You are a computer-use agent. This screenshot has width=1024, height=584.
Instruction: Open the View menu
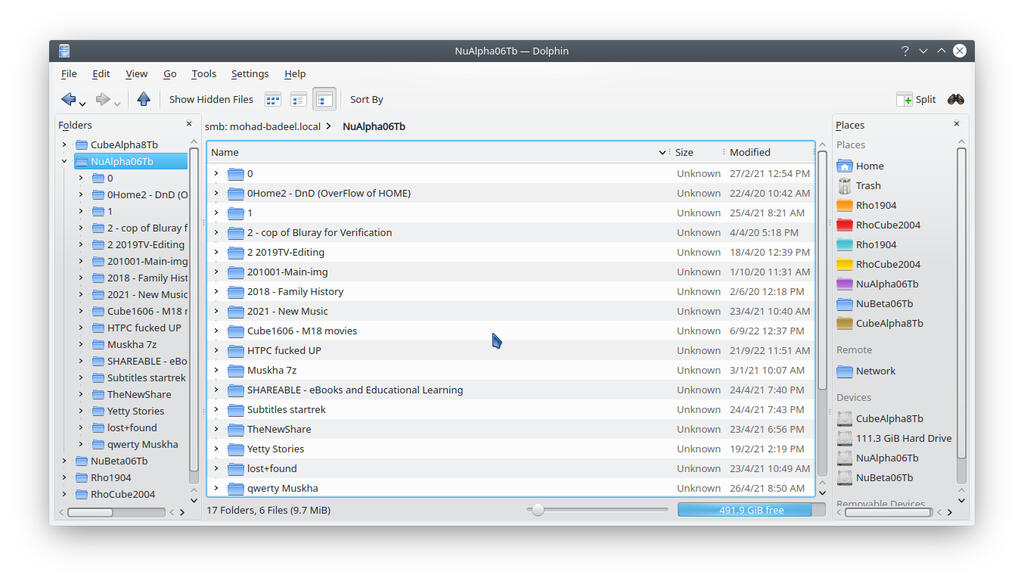tap(136, 74)
